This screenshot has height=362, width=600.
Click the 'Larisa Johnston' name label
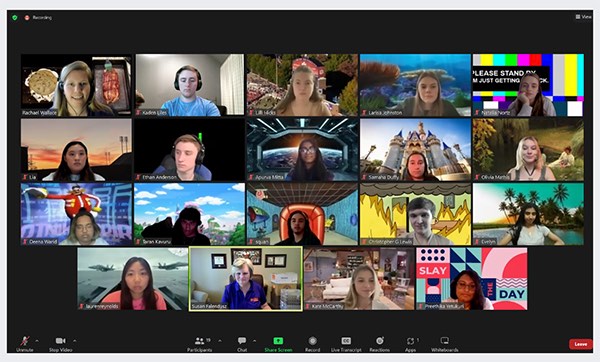385,113
